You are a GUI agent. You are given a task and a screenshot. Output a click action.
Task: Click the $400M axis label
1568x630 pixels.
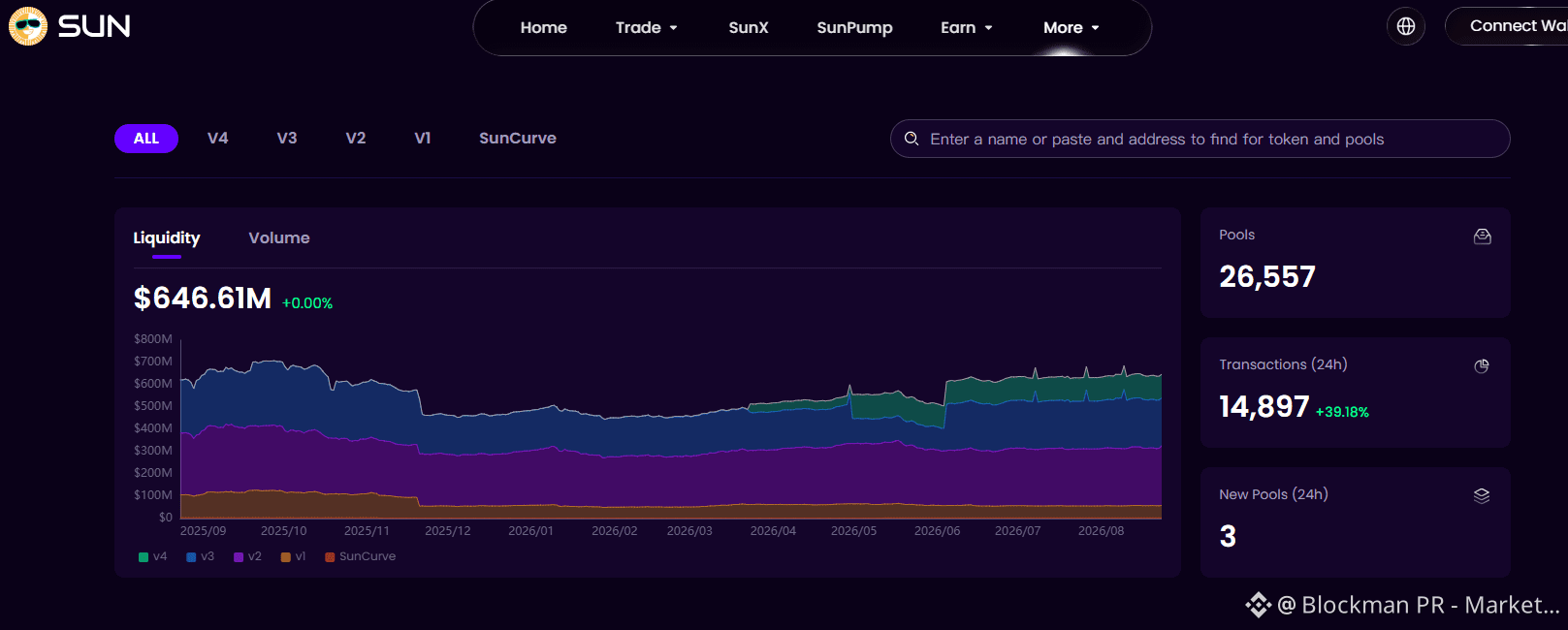(153, 428)
